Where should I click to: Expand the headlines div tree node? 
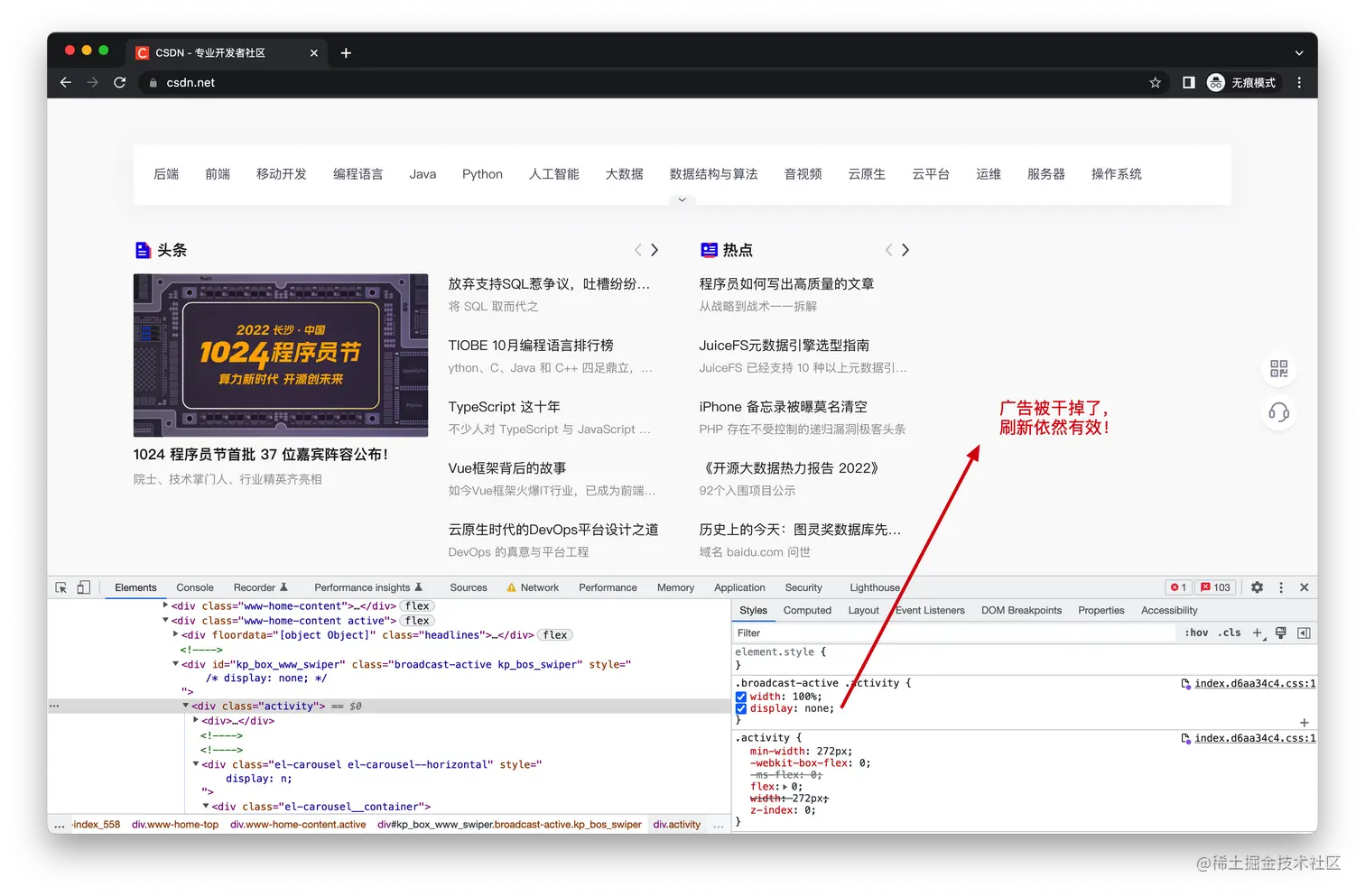[x=175, y=634]
